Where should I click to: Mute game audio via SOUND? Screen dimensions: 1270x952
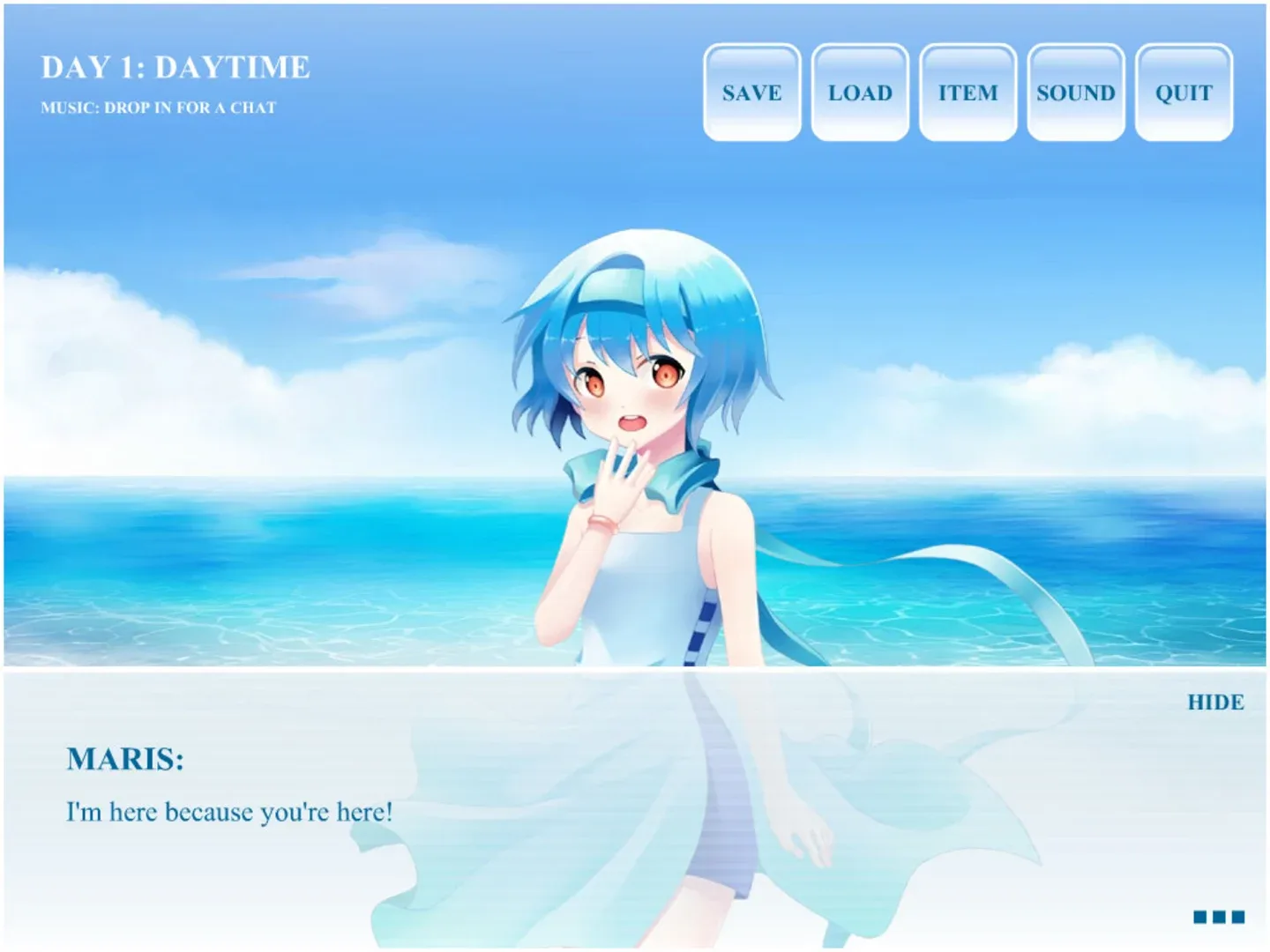1075,92
